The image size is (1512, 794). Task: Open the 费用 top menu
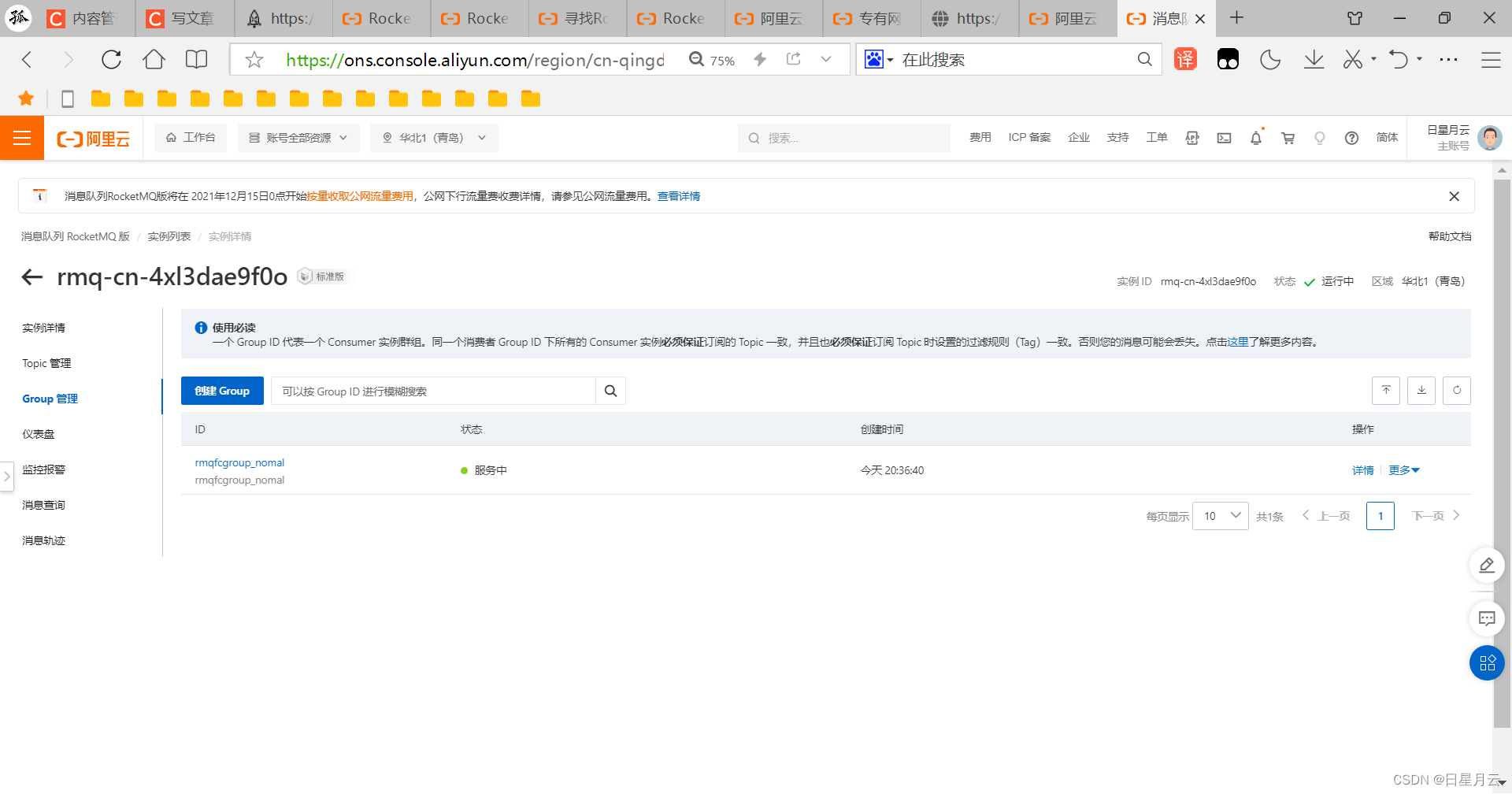tap(980, 138)
